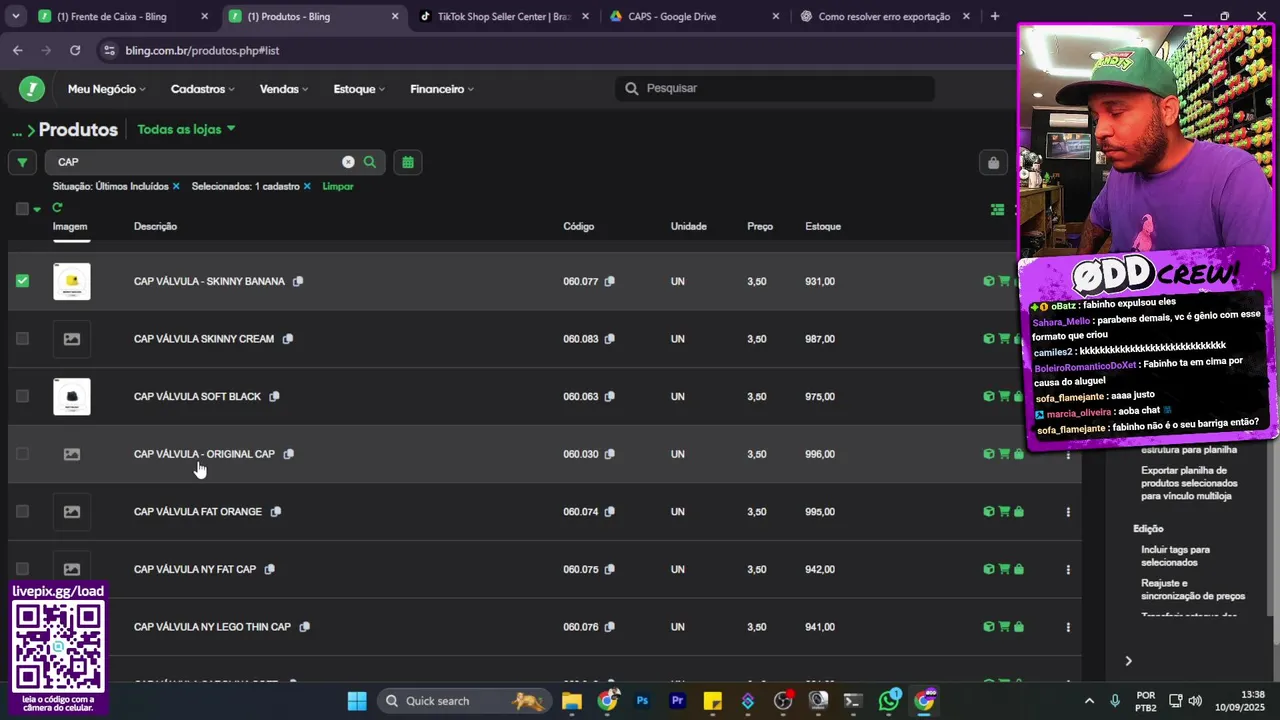Click the Bling logo icon
Viewport: 1280px width, 720px height.
(x=32, y=89)
